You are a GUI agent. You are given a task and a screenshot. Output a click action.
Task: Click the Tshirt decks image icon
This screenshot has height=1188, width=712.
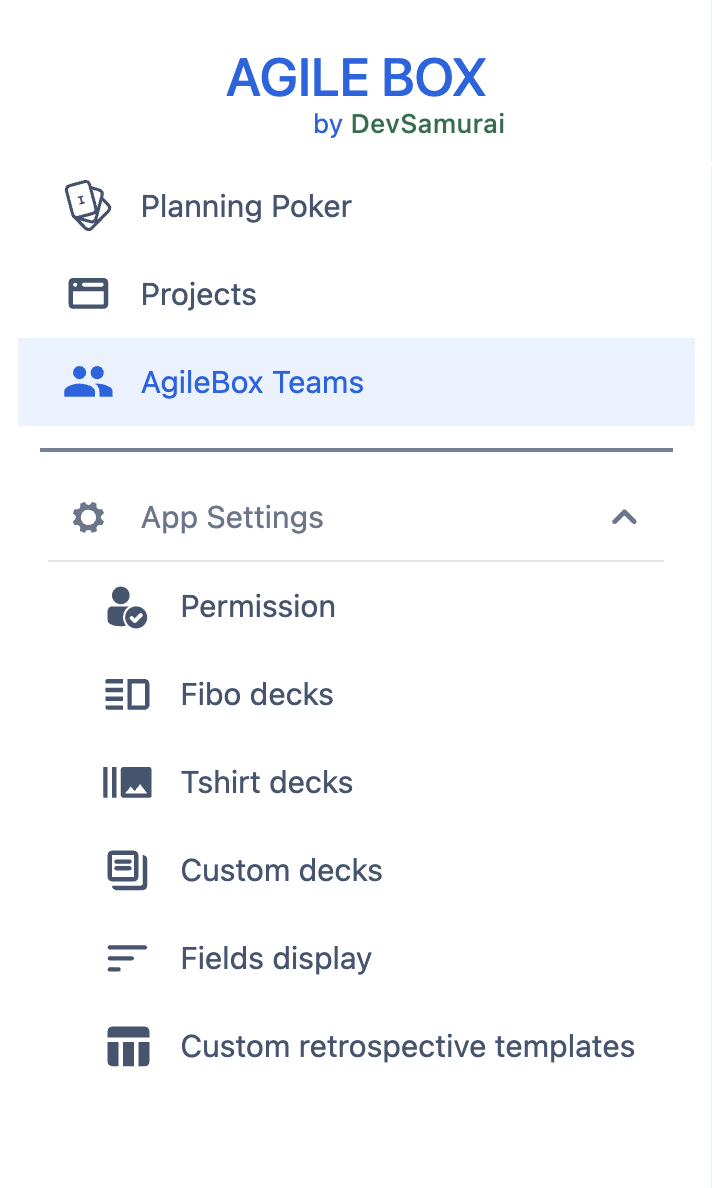tap(127, 783)
